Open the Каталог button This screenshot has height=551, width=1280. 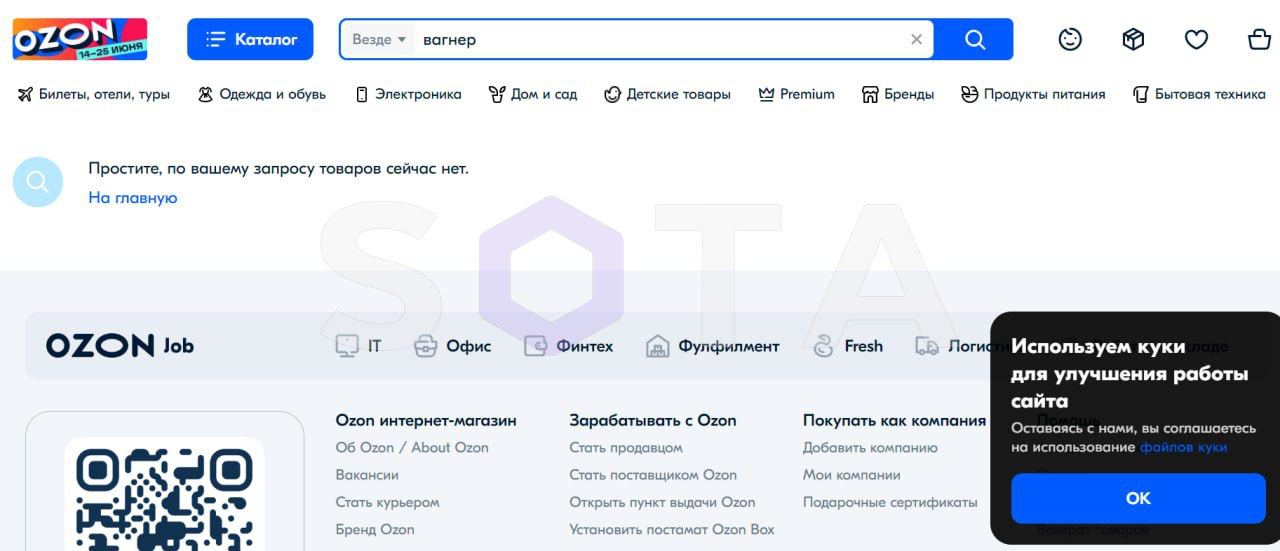click(250, 40)
